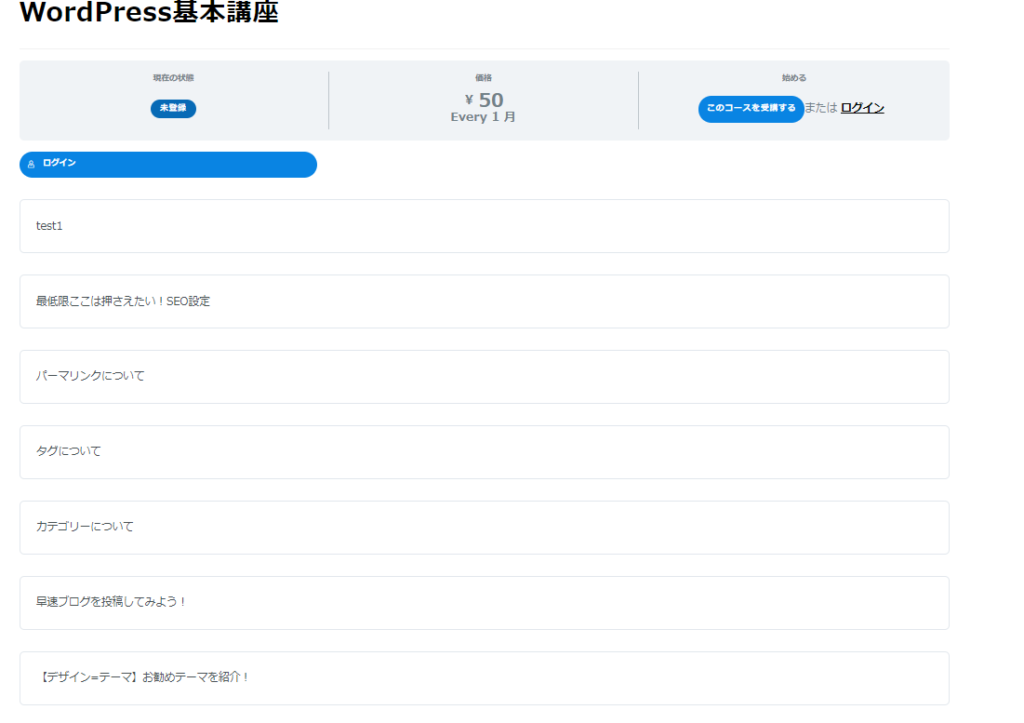Open the 早速ブログを投稿してみよう！ lesson
The image size is (1024, 723).
point(484,603)
